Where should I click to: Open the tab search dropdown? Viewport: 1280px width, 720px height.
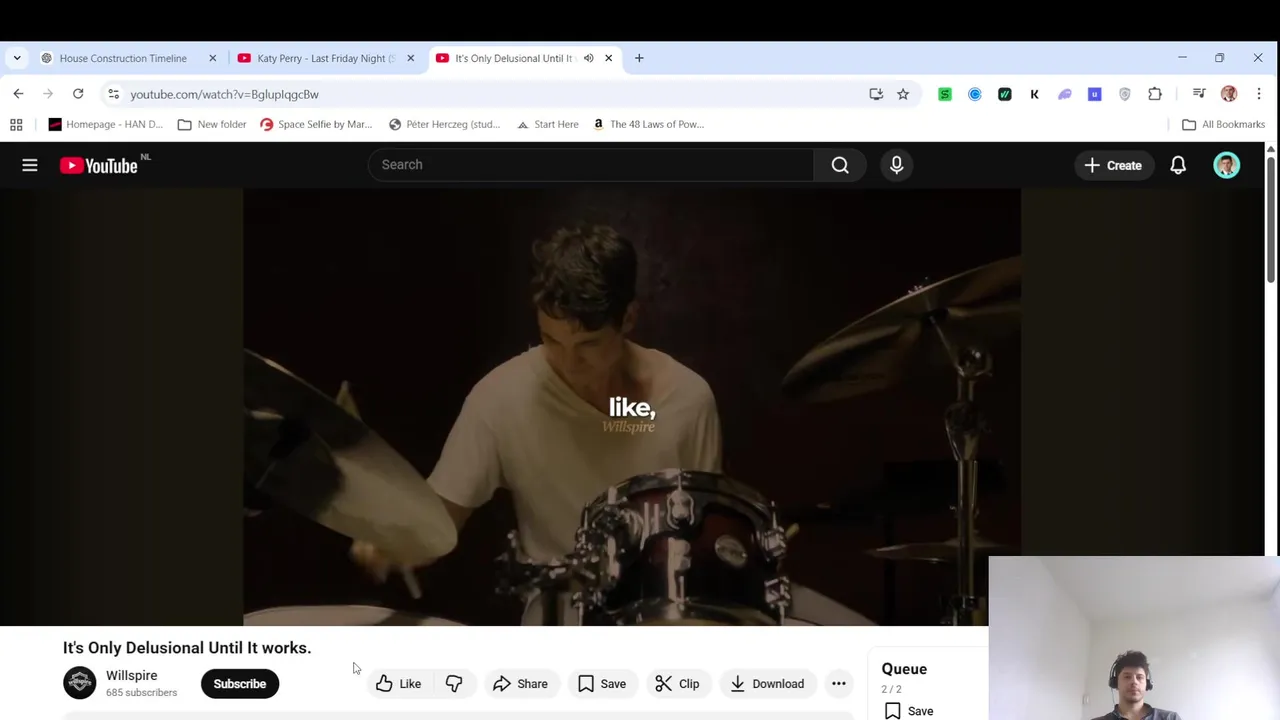(x=17, y=58)
